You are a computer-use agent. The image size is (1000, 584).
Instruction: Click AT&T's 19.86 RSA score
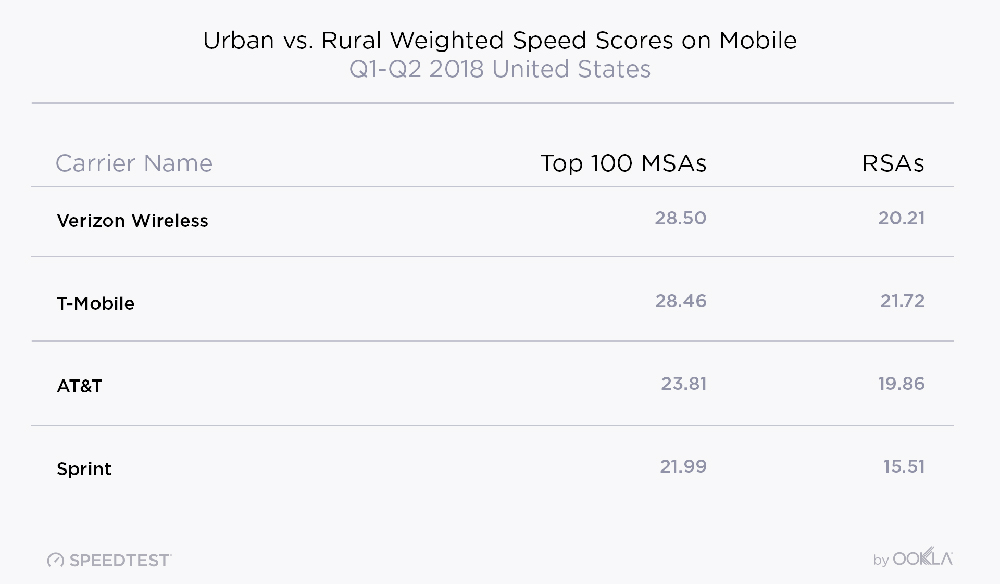(x=897, y=383)
